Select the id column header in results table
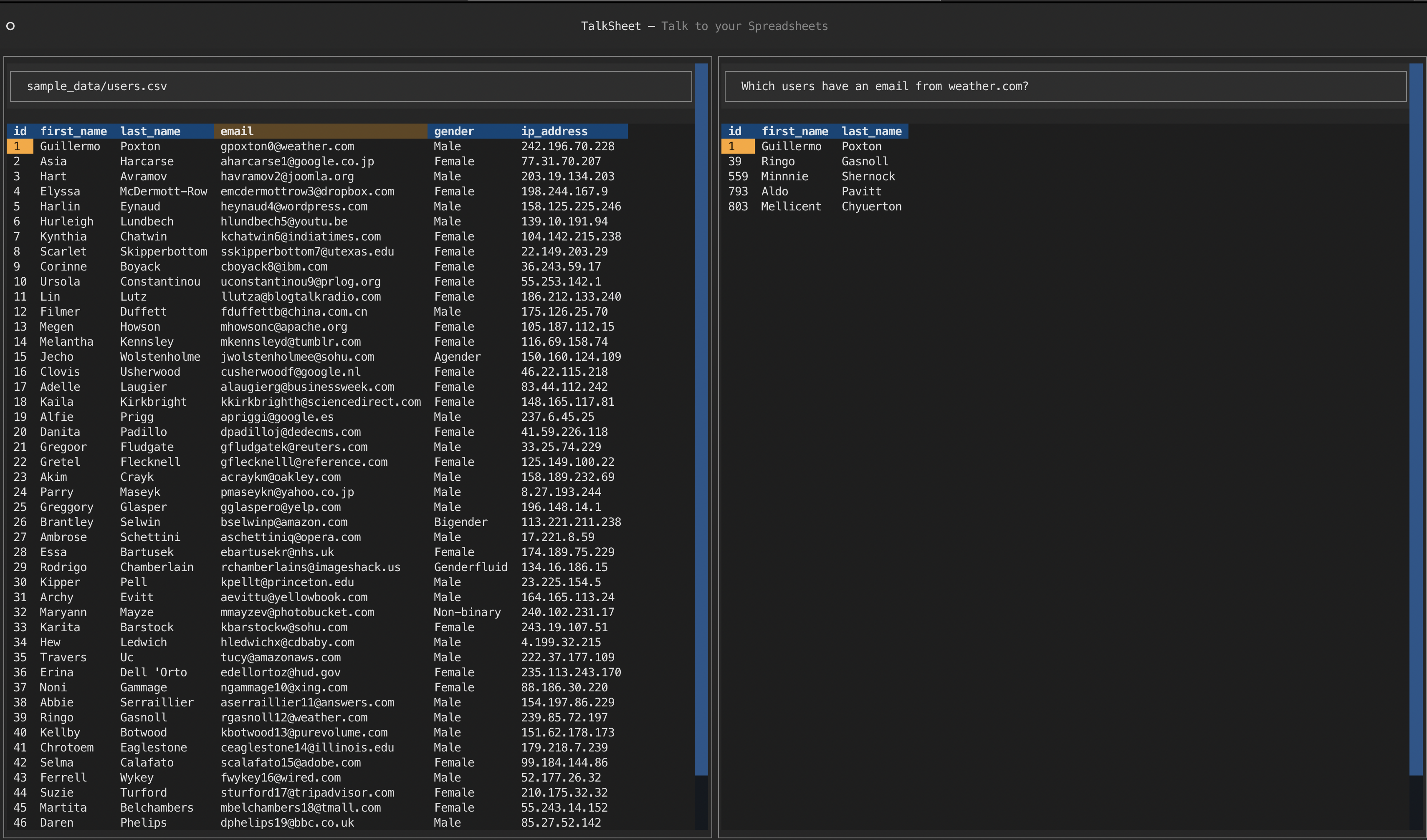Image resolution: width=1427 pixels, height=840 pixels. [734, 131]
